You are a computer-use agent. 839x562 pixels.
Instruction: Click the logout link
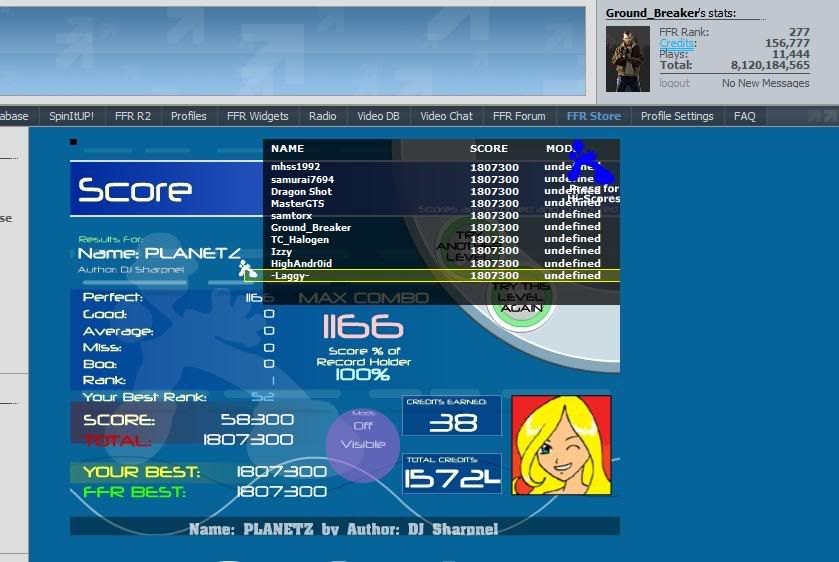(x=675, y=83)
